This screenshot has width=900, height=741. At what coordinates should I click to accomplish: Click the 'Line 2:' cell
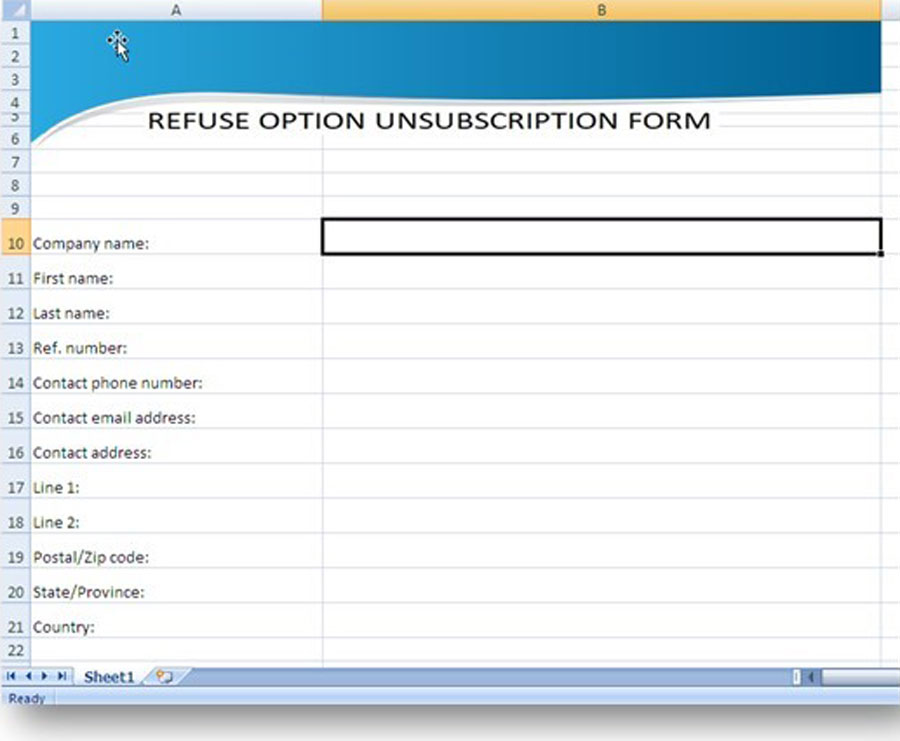(176, 516)
